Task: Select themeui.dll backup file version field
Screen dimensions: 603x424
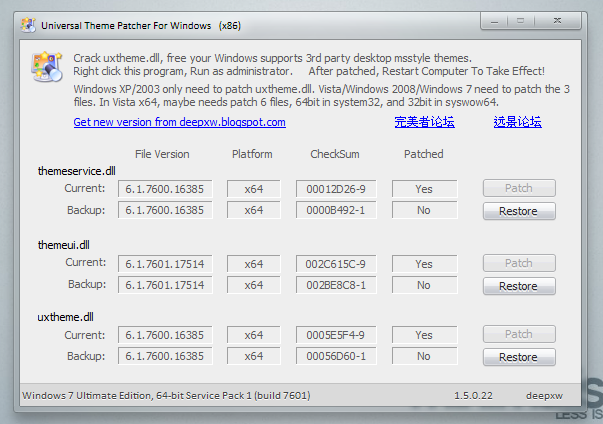Action: coord(165,285)
